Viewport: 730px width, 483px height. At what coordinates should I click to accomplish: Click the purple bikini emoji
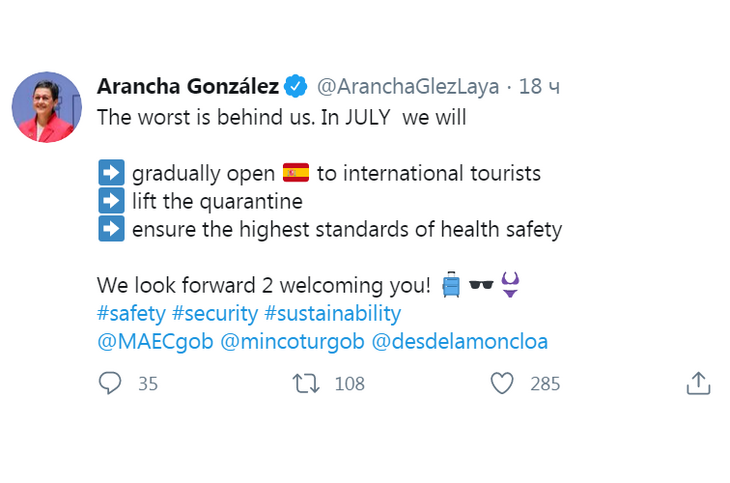coord(510,285)
